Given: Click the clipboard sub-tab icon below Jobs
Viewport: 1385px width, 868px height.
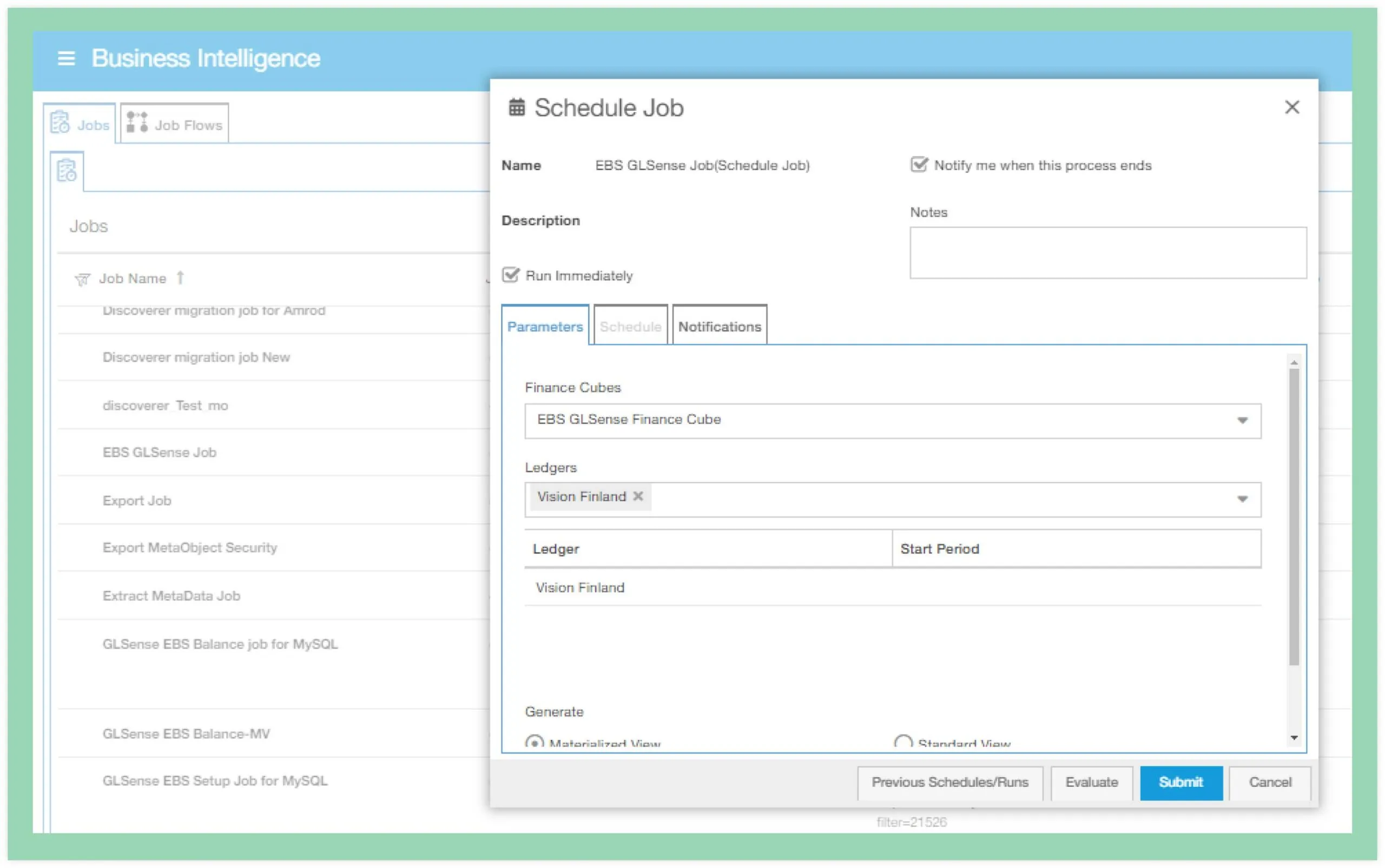Looking at the screenshot, I should tap(67, 170).
